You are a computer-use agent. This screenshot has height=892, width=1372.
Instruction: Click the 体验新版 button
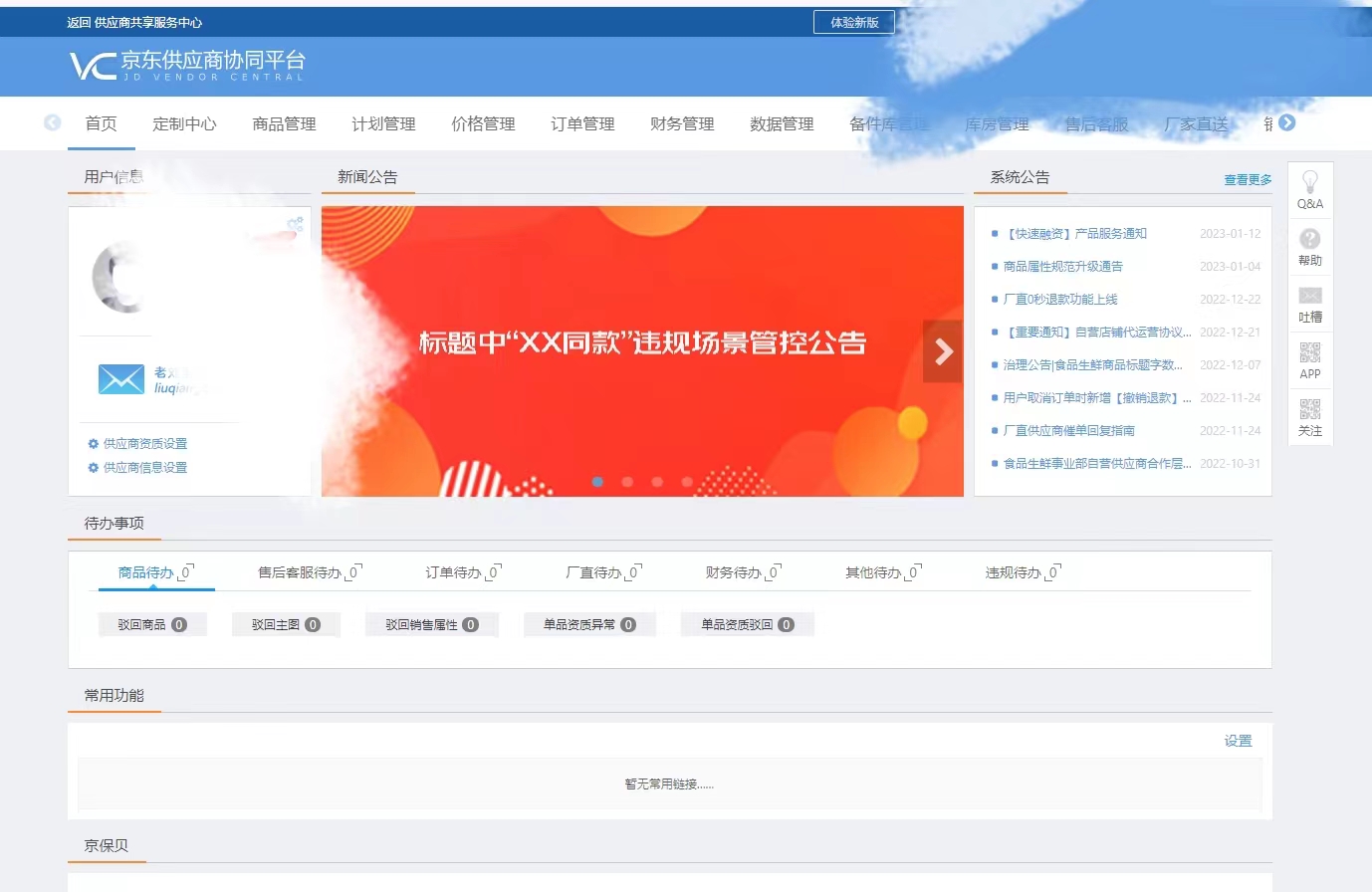[x=853, y=21]
